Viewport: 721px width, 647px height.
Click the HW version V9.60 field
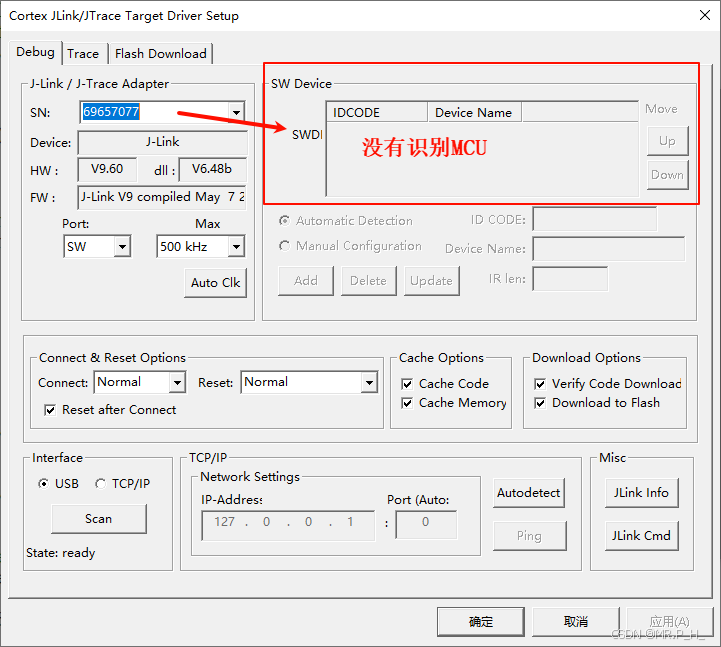pos(107,169)
